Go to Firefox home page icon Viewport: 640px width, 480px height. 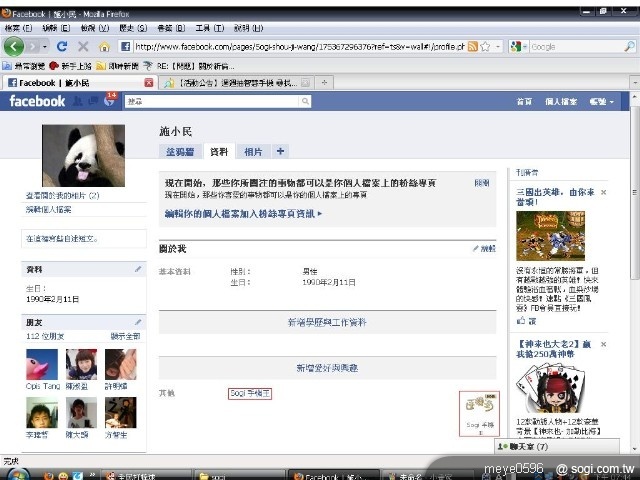pos(104,47)
